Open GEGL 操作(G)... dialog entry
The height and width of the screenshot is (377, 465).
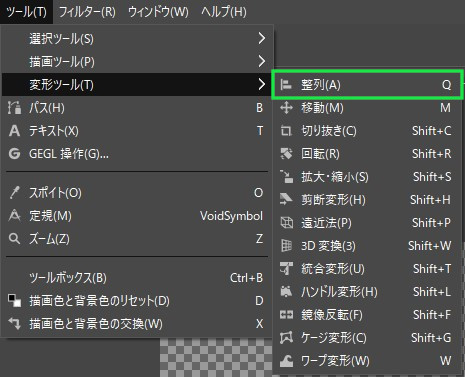click(x=138, y=154)
